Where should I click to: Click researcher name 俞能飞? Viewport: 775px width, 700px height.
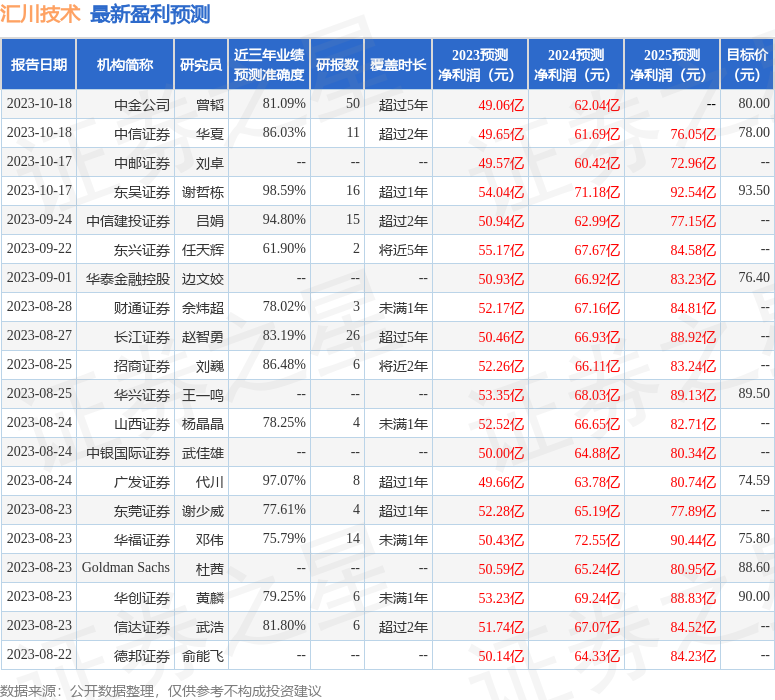203,656
